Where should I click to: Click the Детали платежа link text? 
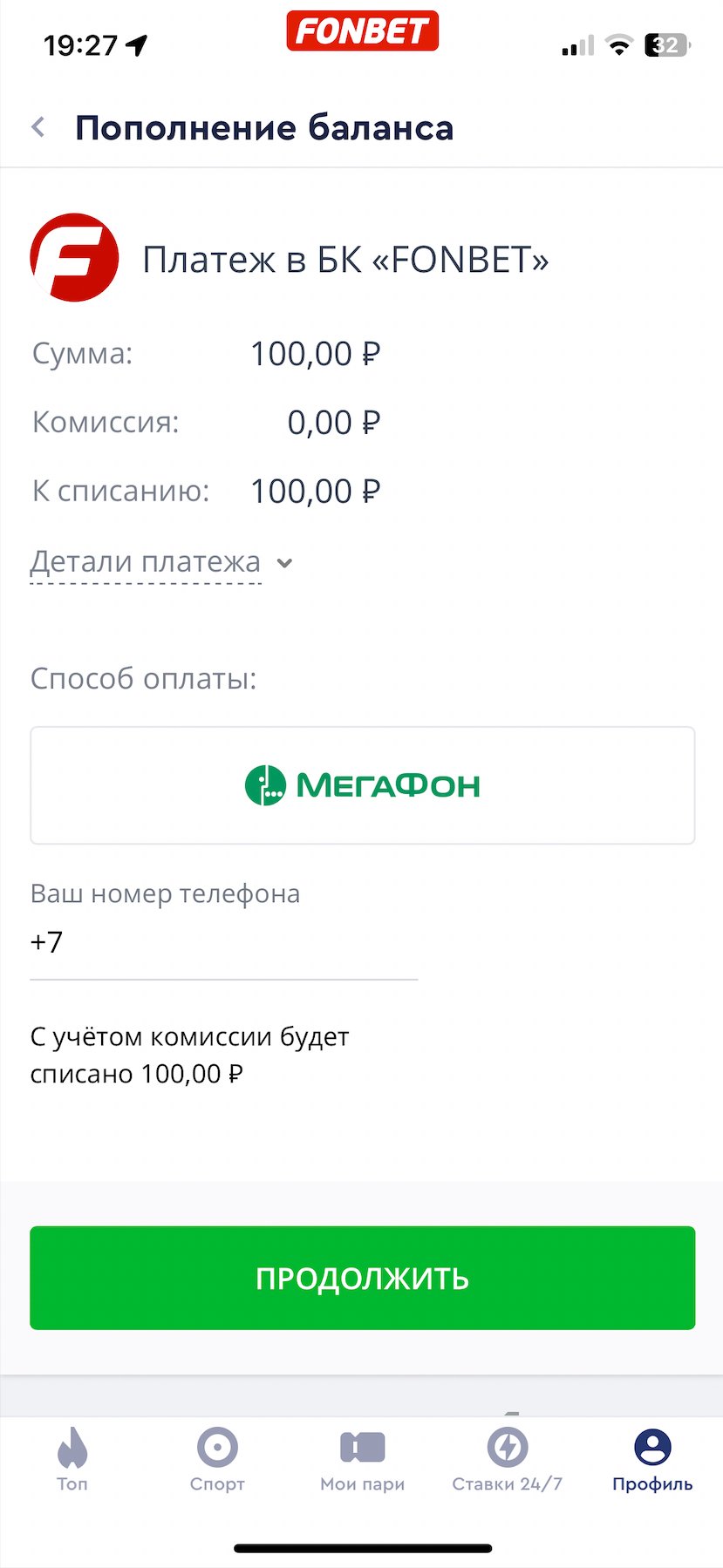coord(146,562)
